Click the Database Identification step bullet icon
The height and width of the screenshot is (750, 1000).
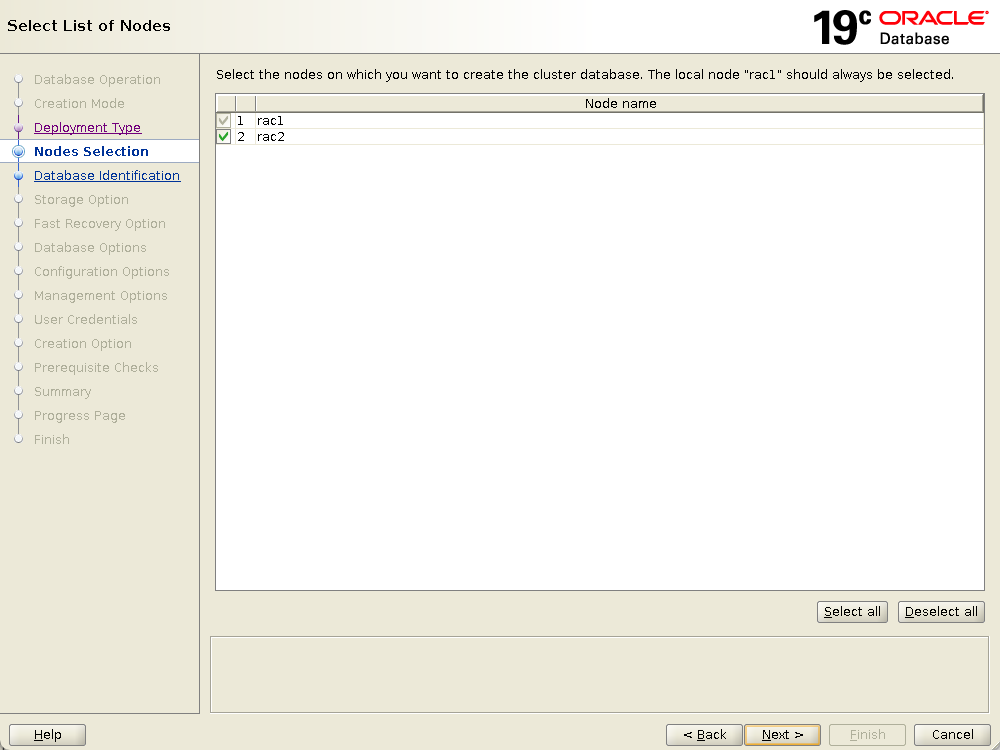point(18,176)
